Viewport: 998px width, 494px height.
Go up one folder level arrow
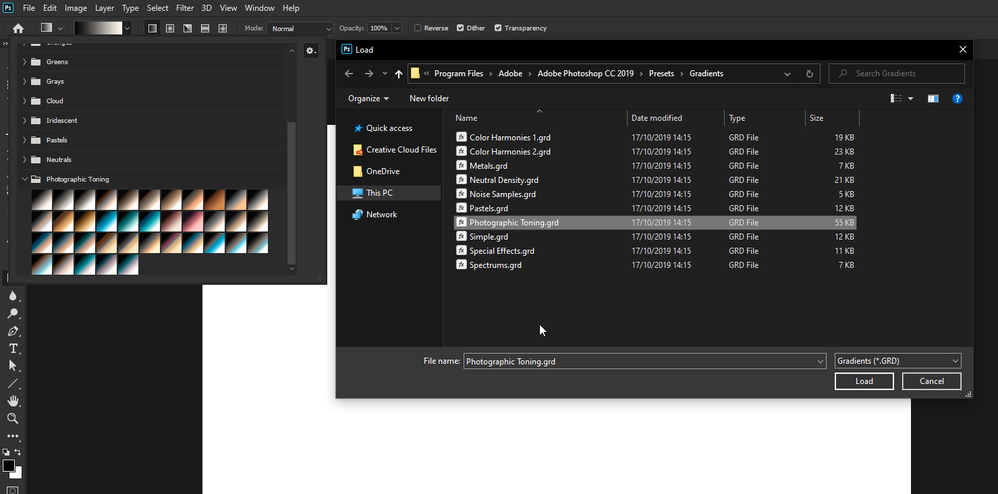(398, 74)
